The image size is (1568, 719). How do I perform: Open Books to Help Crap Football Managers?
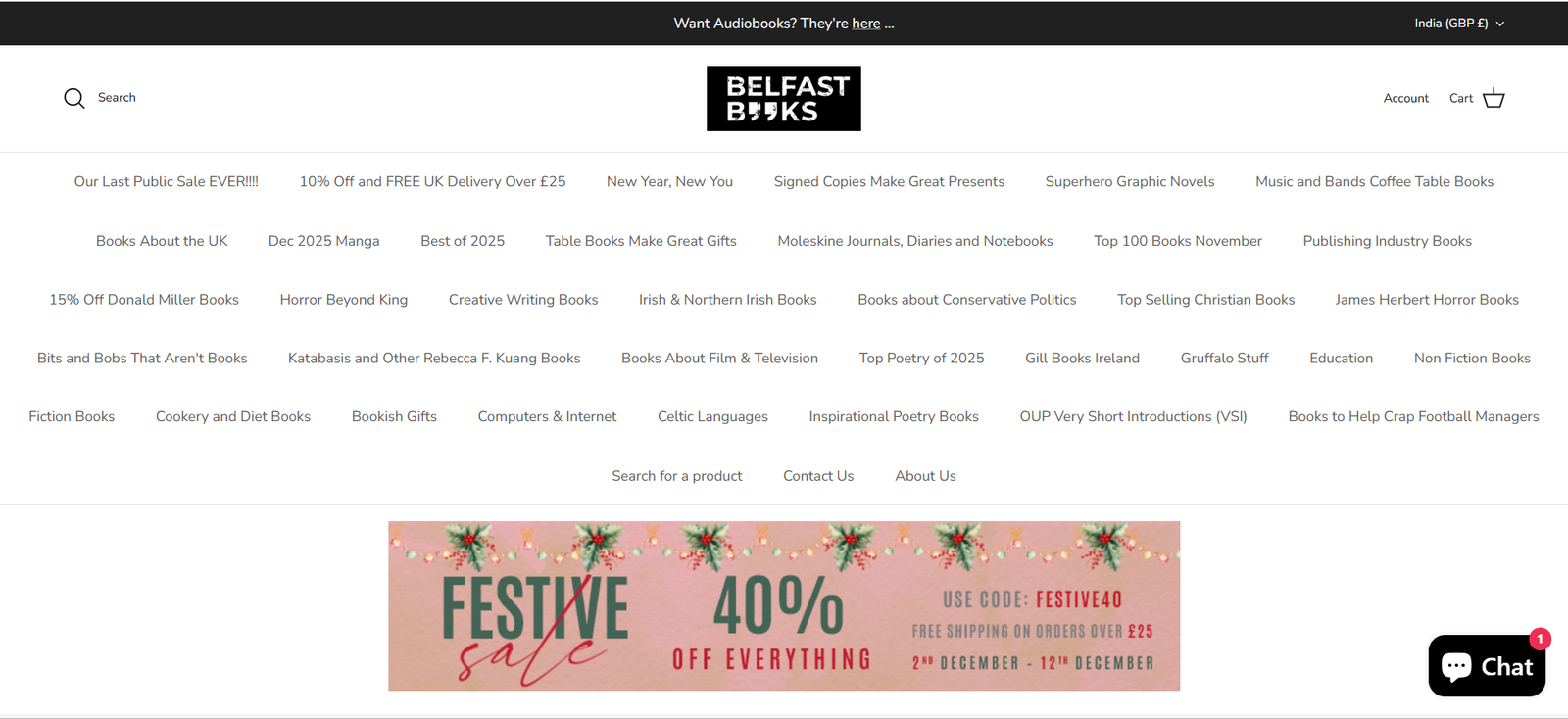coord(1413,417)
